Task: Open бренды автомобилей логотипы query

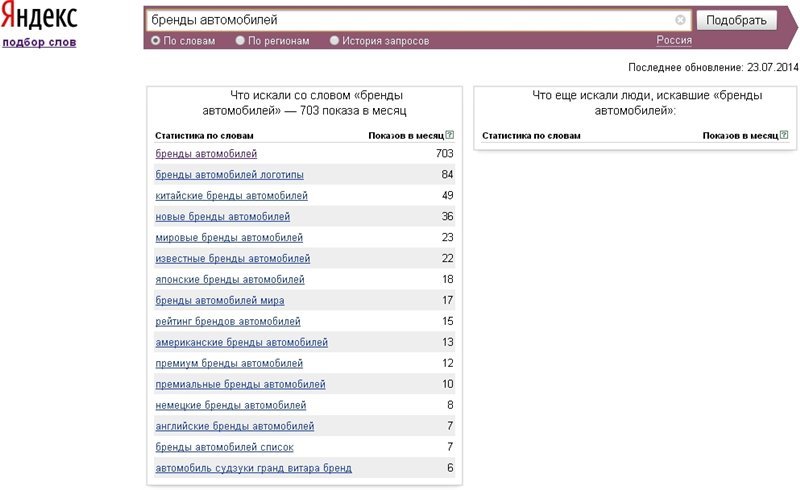Action: click(230, 175)
